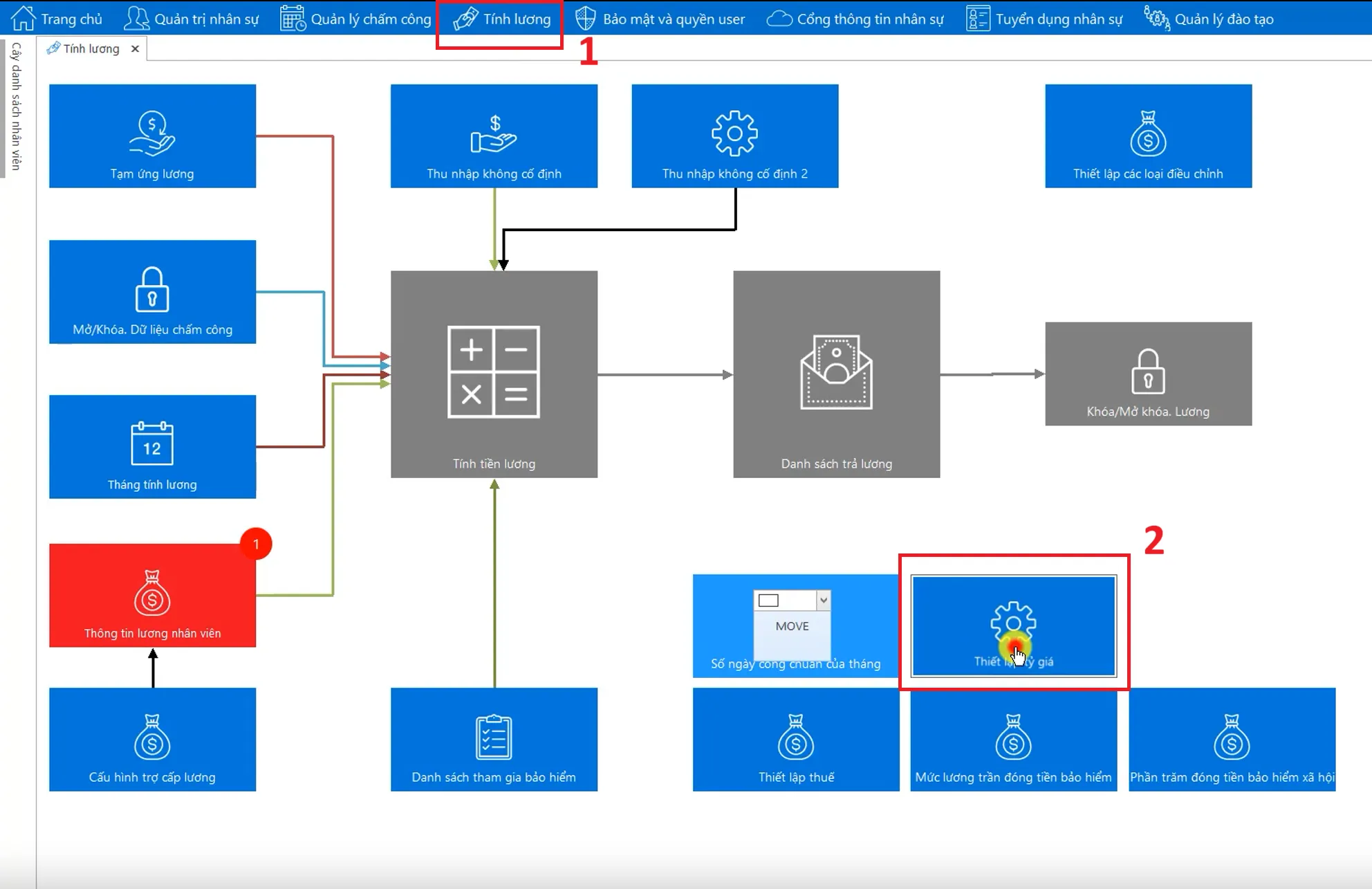The height and width of the screenshot is (889, 1372).
Task: Open first Thu nhập không cố định tile
Action: [494, 136]
